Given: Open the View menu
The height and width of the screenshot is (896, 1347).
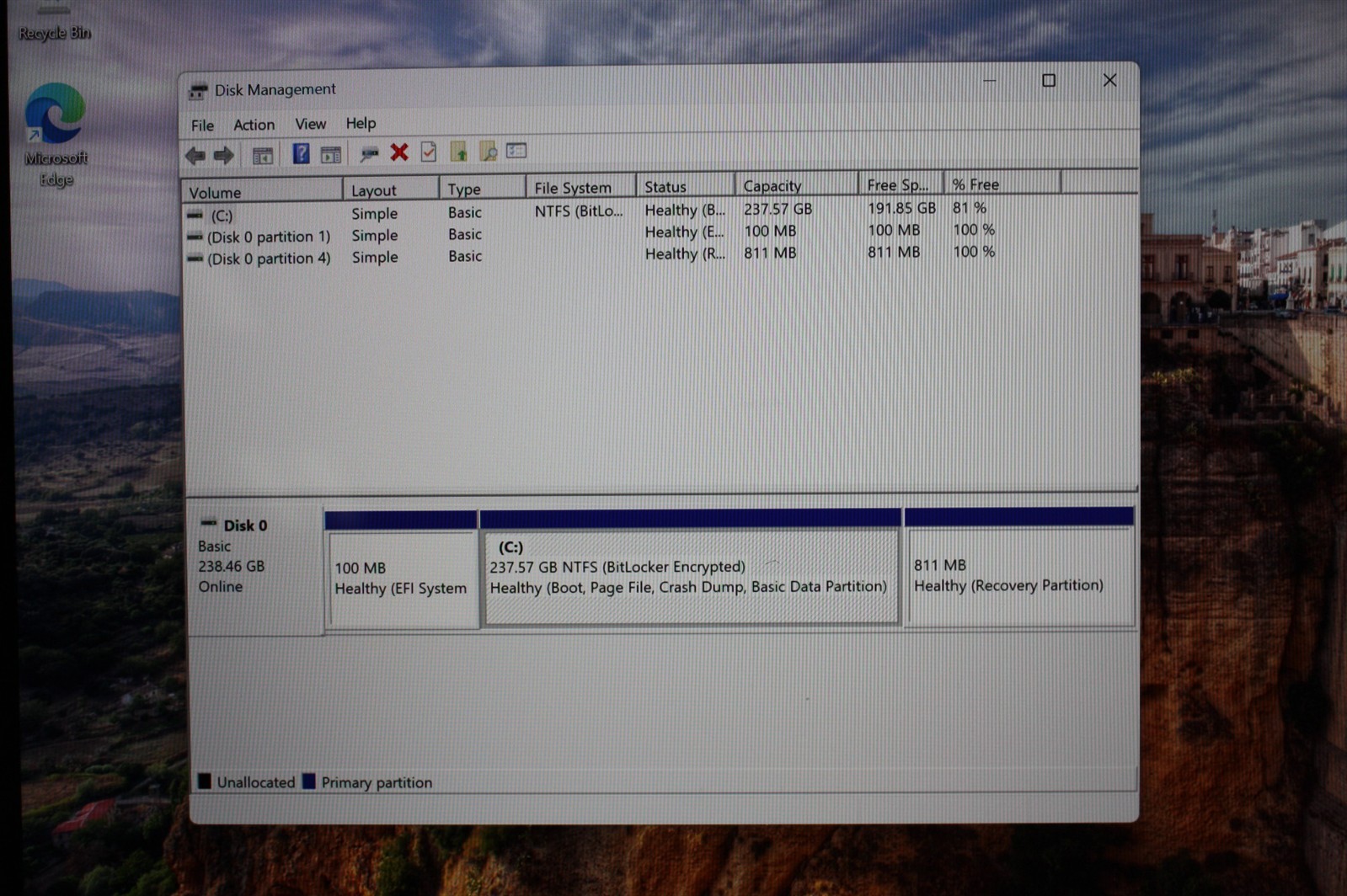Looking at the screenshot, I should pyautogui.click(x=310, y=124).
